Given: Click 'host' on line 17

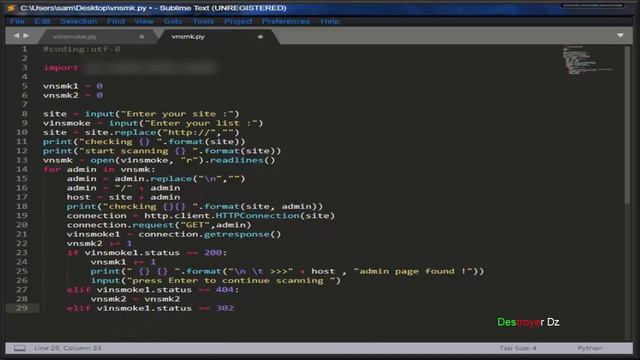Looking at the screenshot, I should (x=78, y=197).
